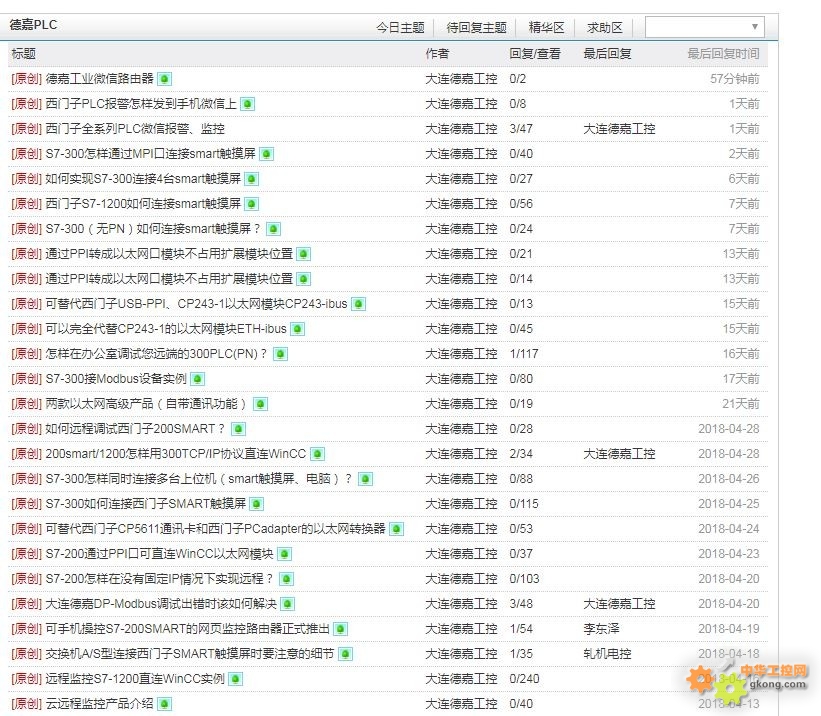Click the "3/47" reply count
This screenshot has width=821, height=716.
(x=521, y=129)
